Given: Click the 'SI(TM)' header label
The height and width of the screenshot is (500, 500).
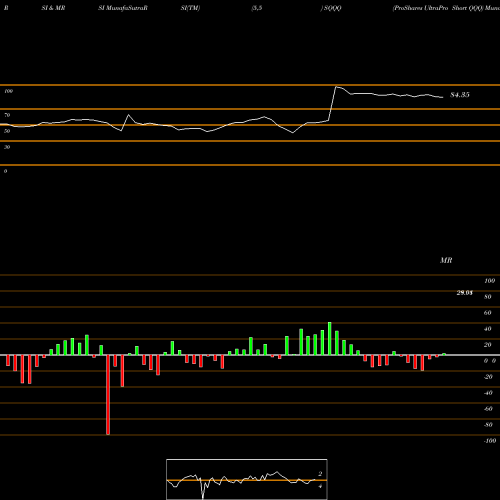Looking at the screenshot, I should (x=190, y=8).
